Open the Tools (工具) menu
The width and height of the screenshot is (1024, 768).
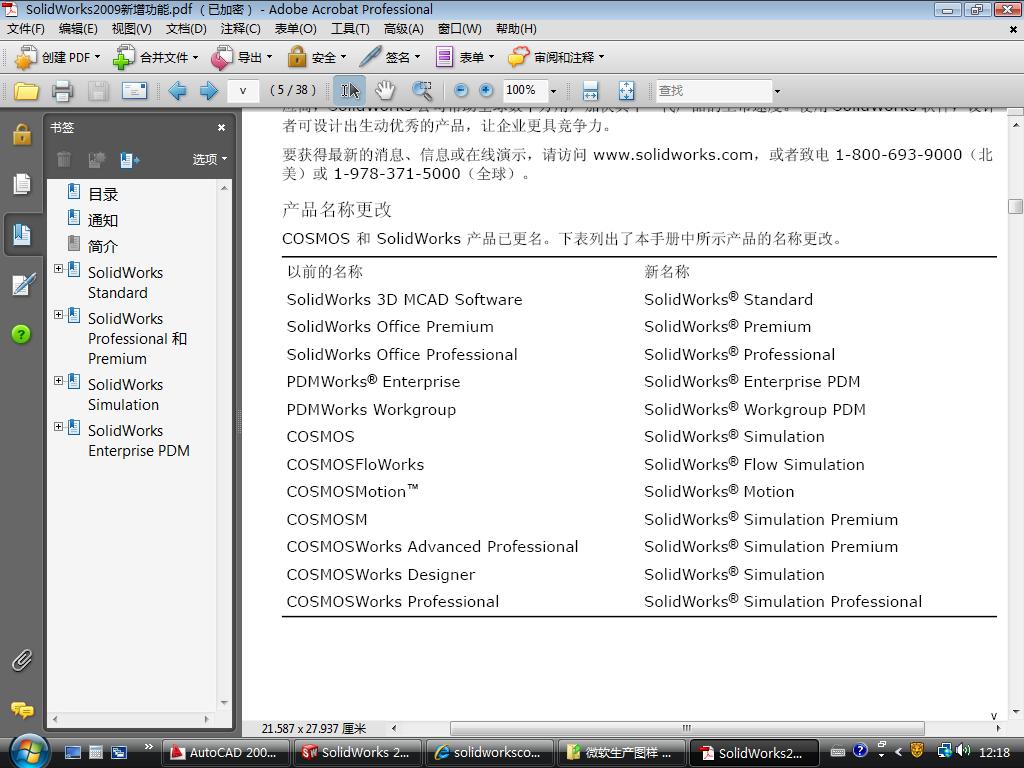(350, 29)
